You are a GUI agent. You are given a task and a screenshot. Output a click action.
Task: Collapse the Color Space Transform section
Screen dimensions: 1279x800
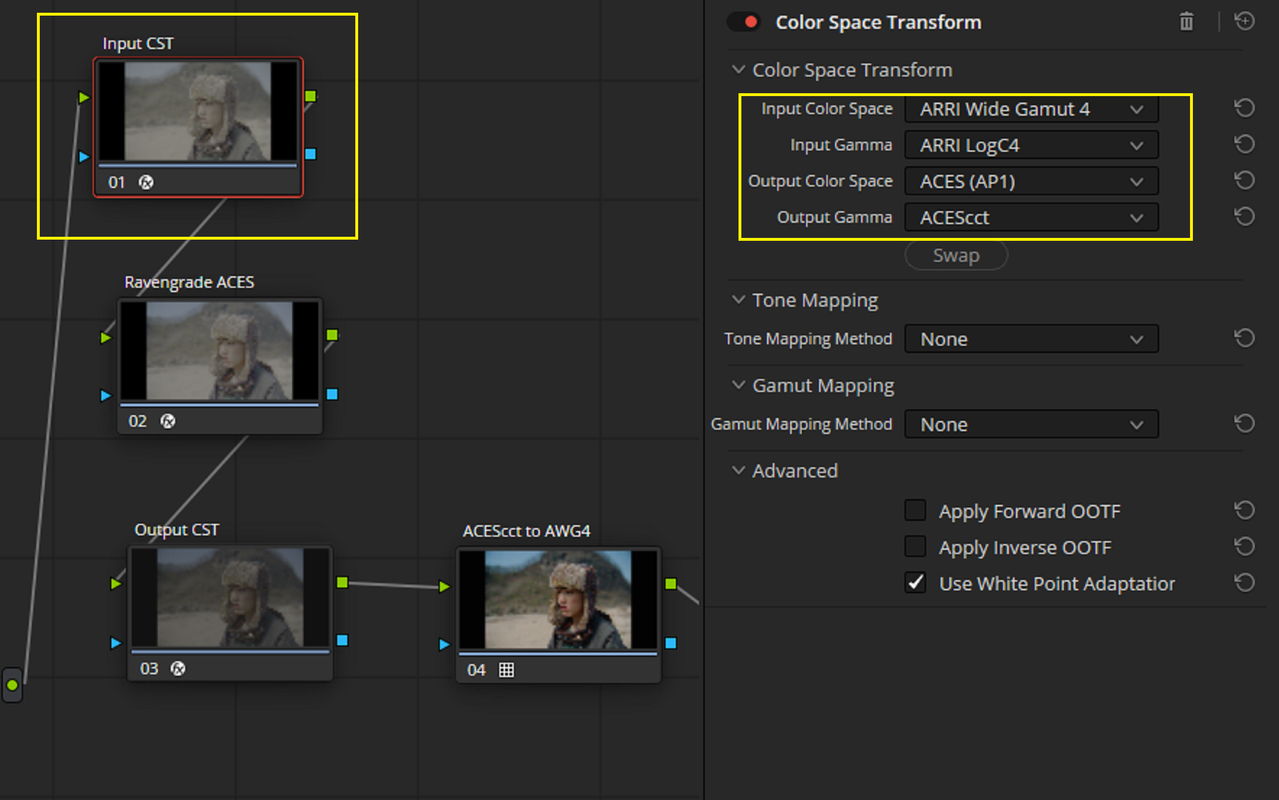pyautogui.click(x=739, y=70)
